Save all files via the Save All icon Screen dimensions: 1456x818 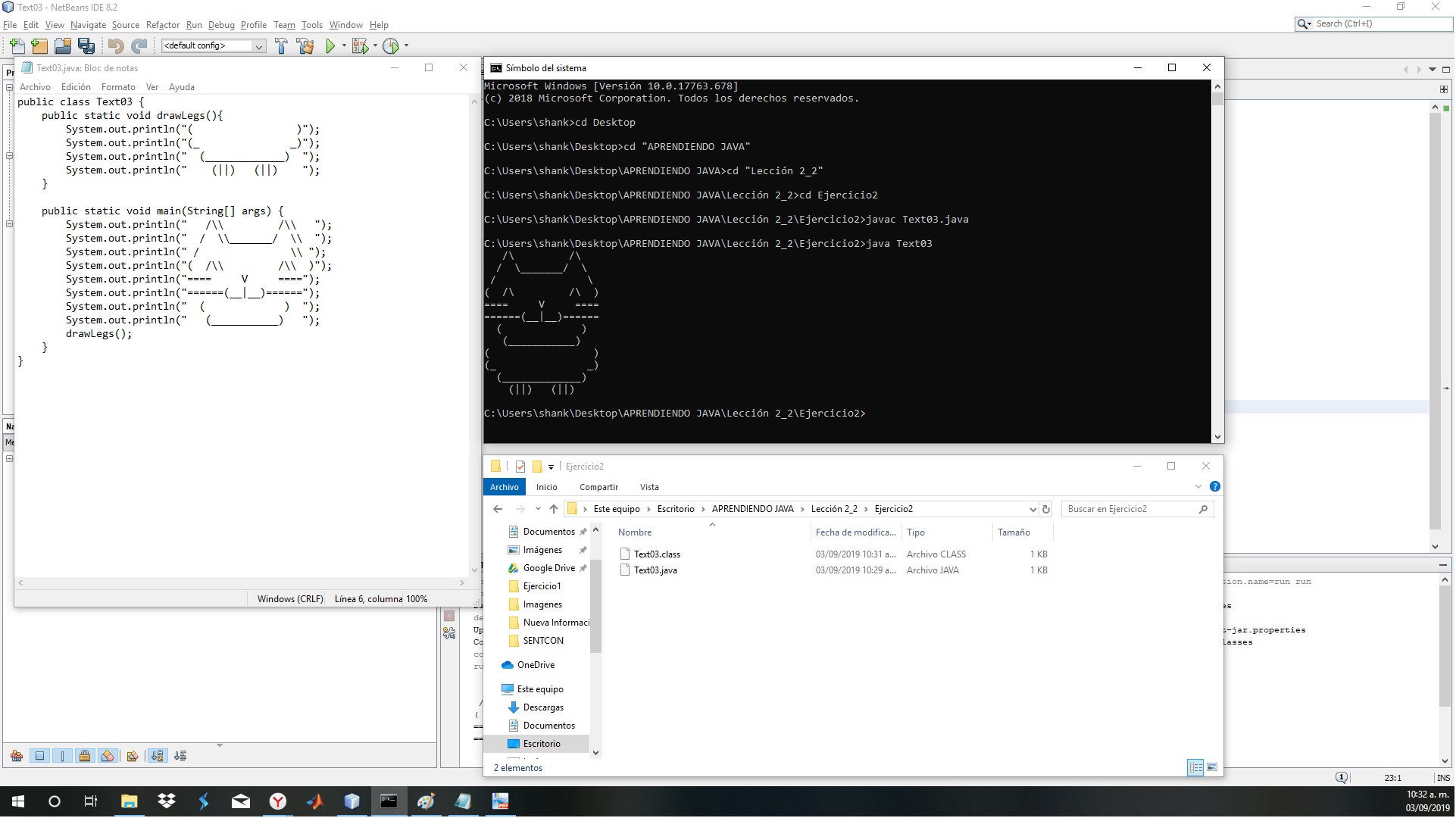[86, 45]
